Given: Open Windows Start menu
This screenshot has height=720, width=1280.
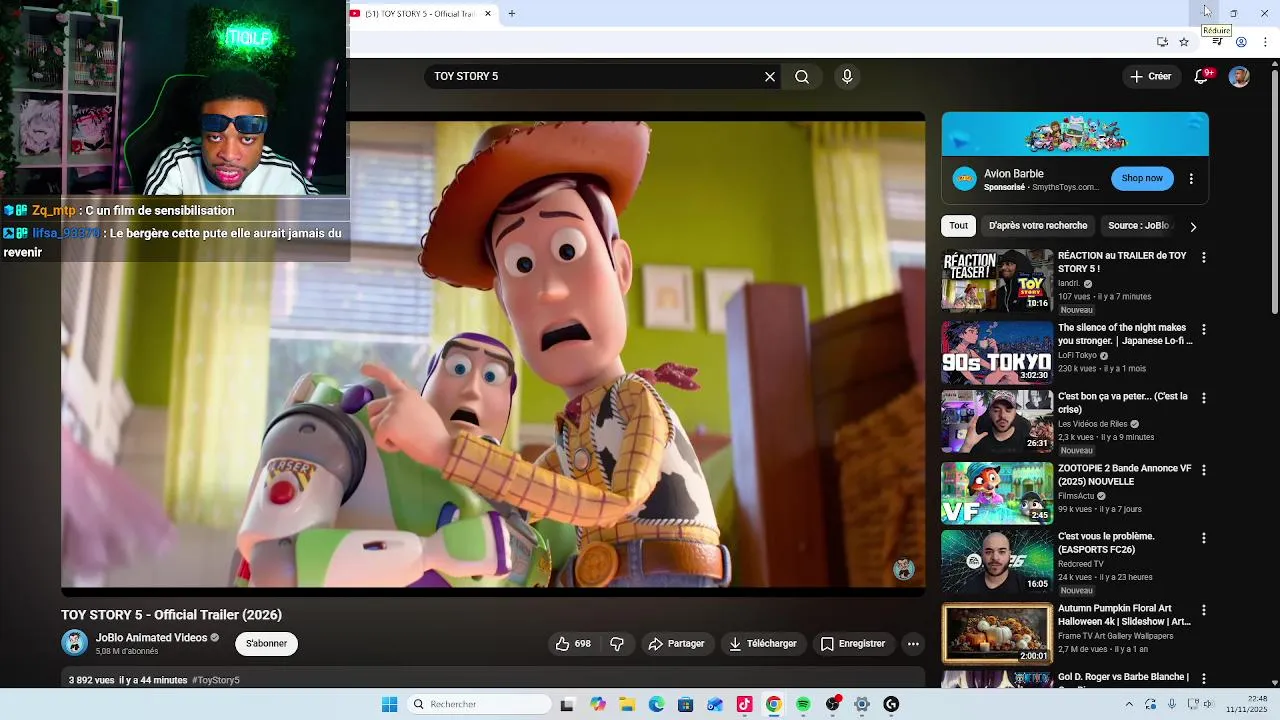Looking at the screenshot, I should pyautogui.click(x=390, y=705).
